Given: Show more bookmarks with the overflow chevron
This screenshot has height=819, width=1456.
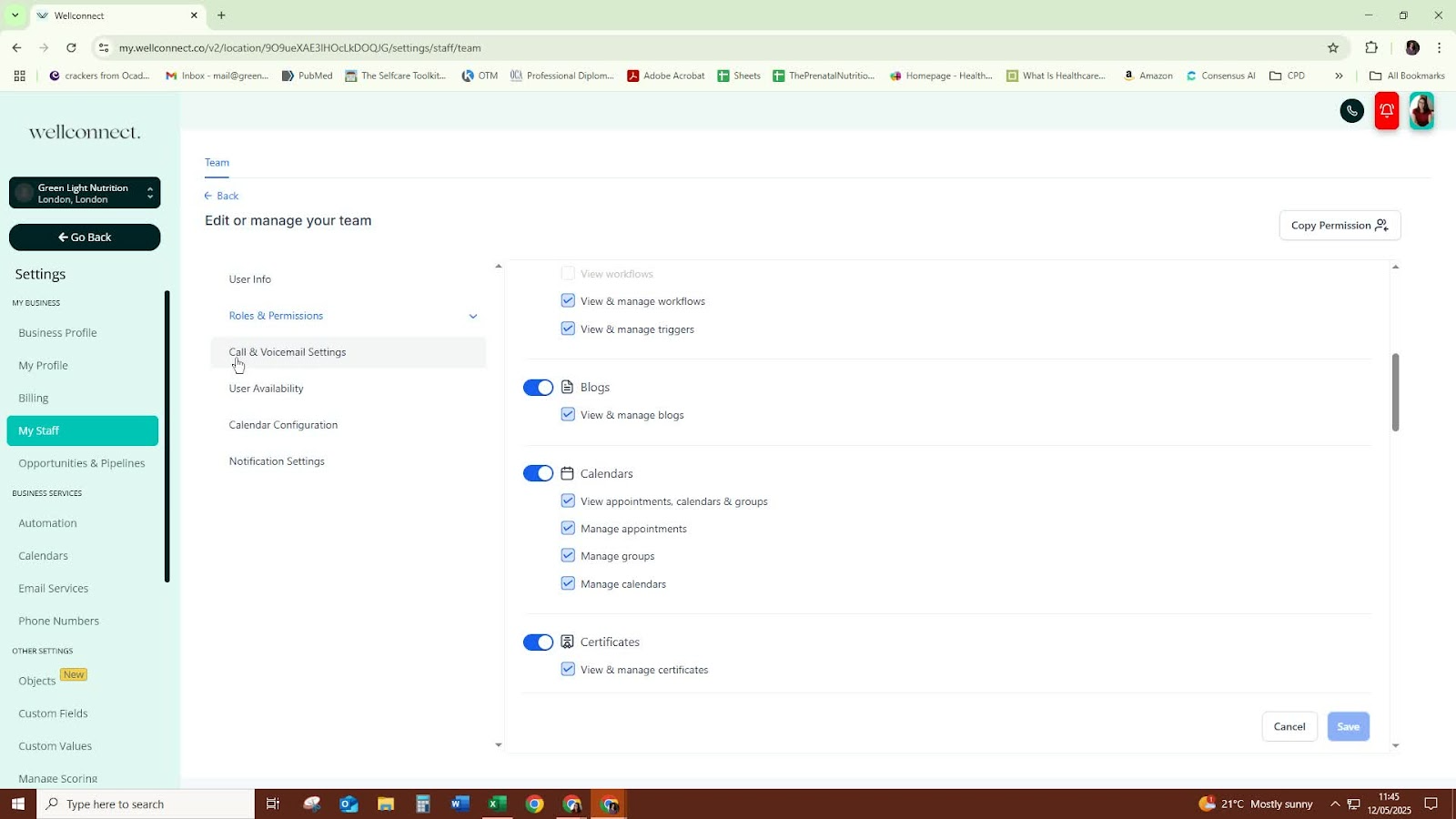Looking at the screenshot, I should [1339, 76].
